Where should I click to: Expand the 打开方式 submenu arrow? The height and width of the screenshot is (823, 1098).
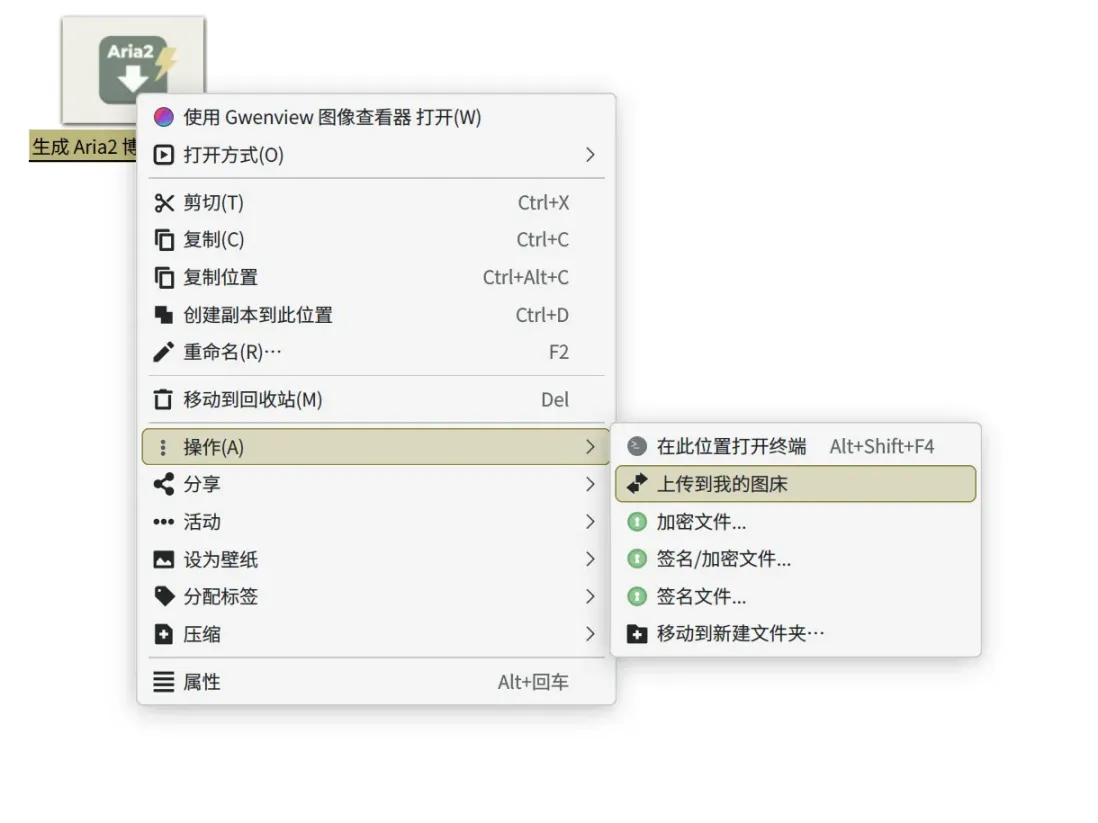[x=590, y=155]
